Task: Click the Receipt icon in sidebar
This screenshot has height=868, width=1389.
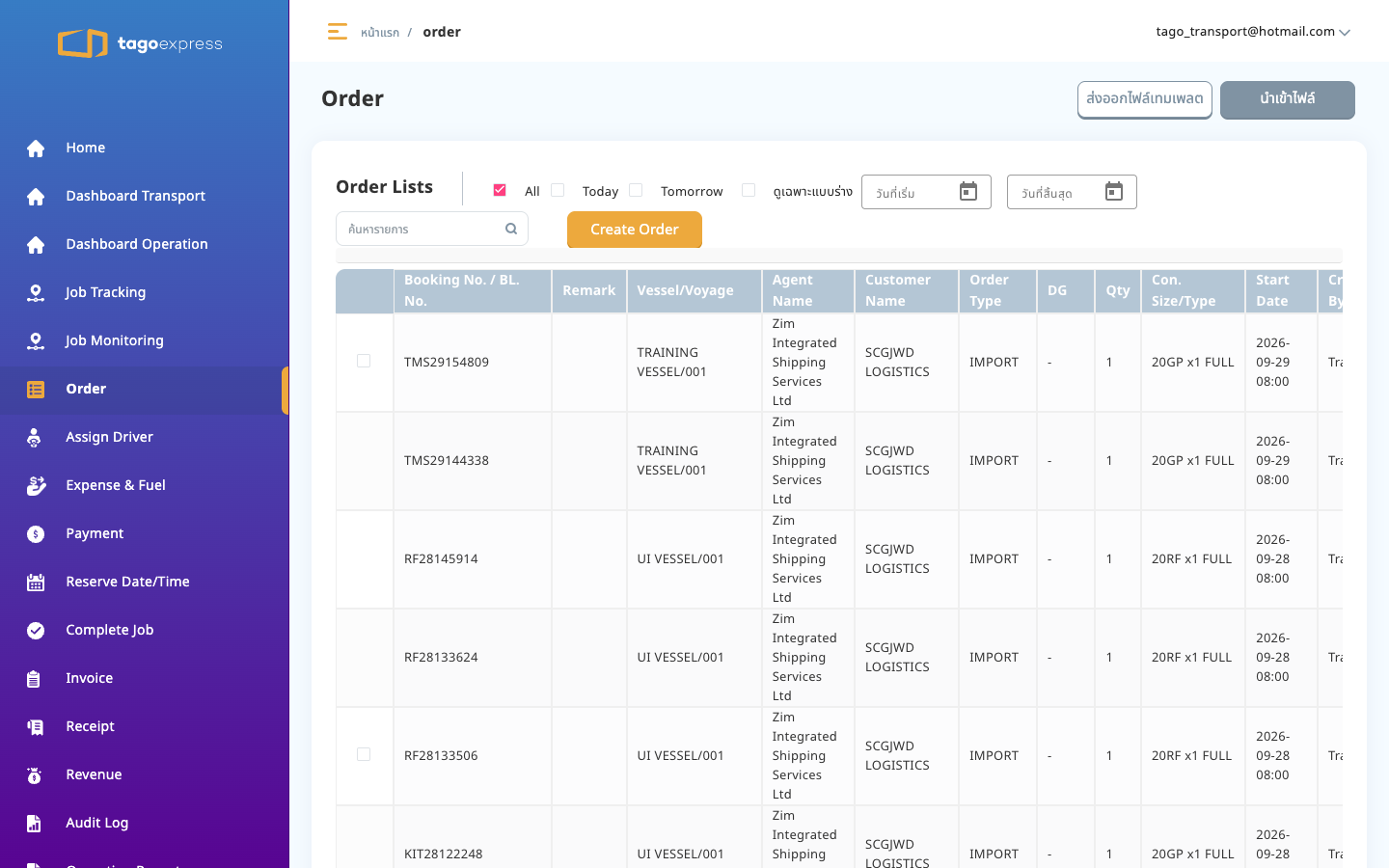Action: [x=36, y=726]
